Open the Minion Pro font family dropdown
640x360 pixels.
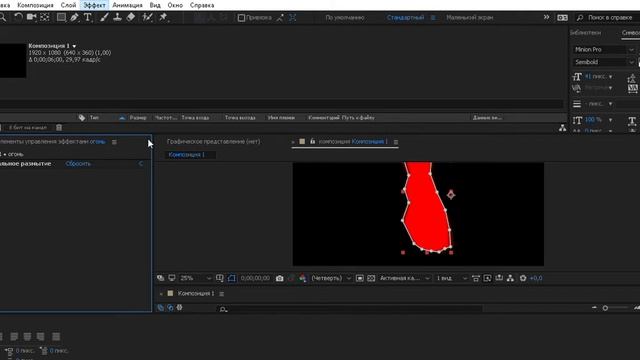(x=604, y=49)
